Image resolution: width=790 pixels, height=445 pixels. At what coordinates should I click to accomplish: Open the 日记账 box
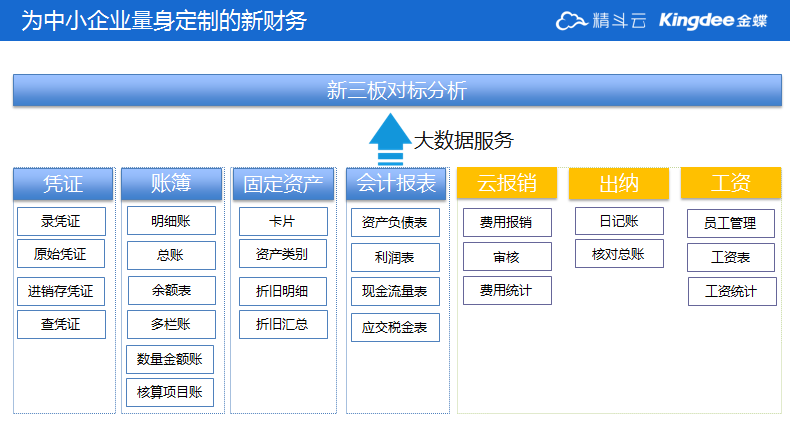point(619,221)
